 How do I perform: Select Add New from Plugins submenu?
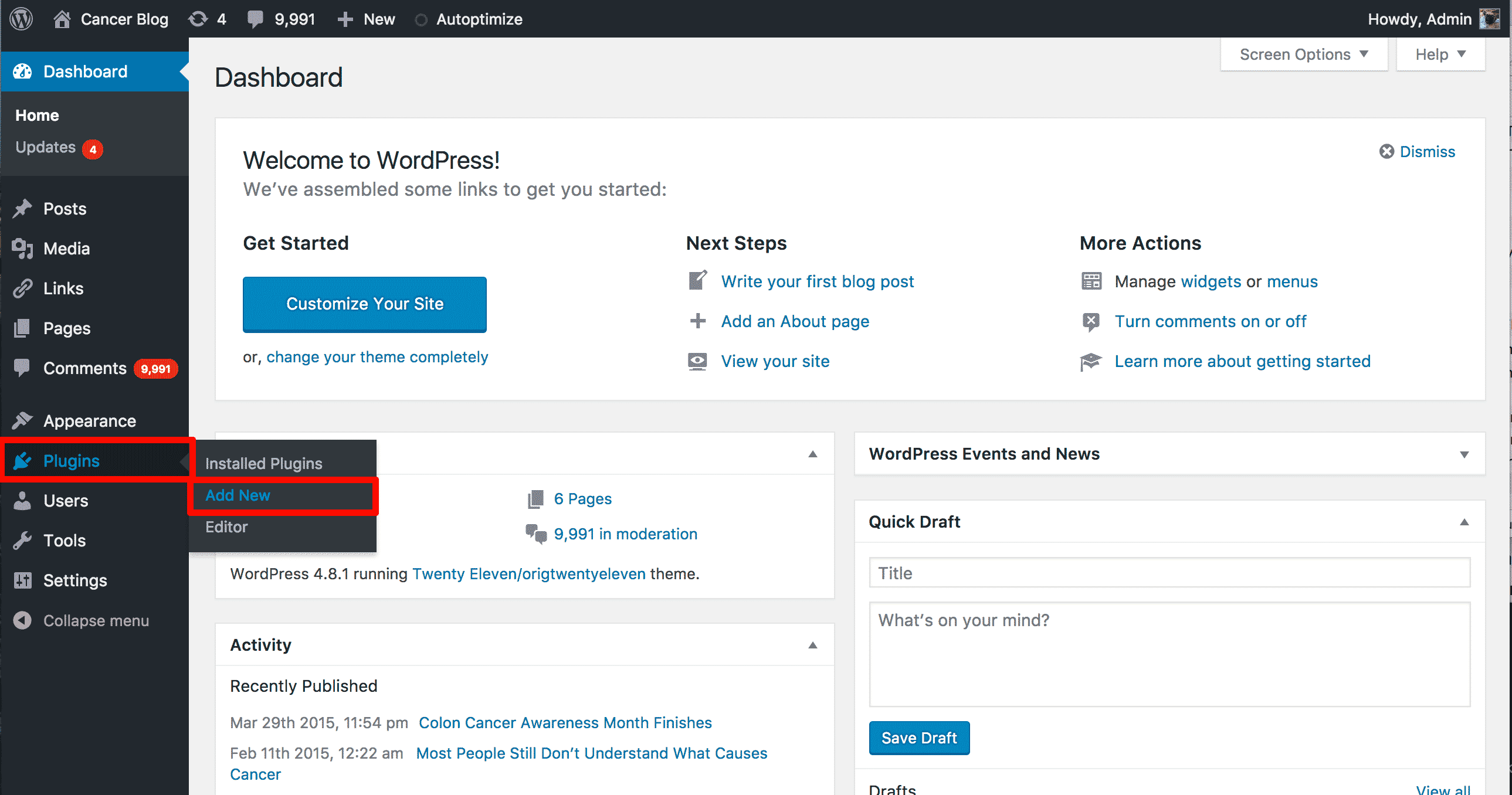pyautogui.click(x=237, y=495)
